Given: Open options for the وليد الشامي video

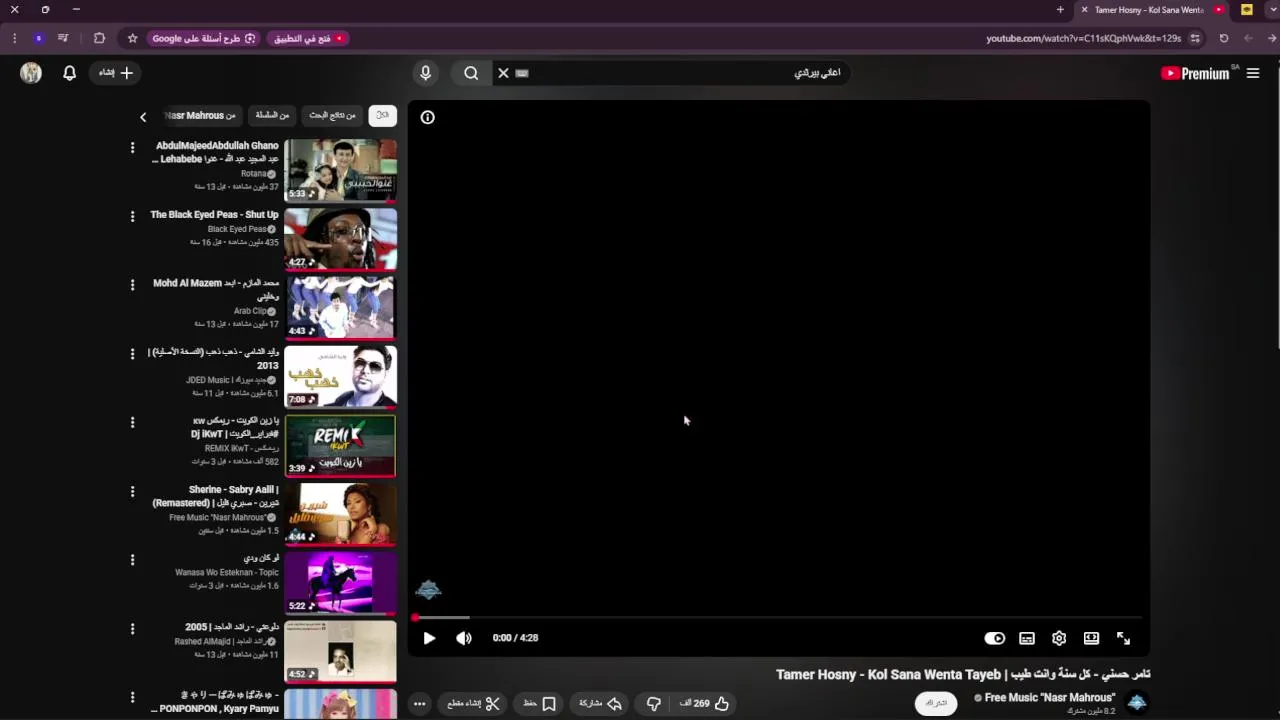Looking at the screenshot, I should tap(132, 354).
